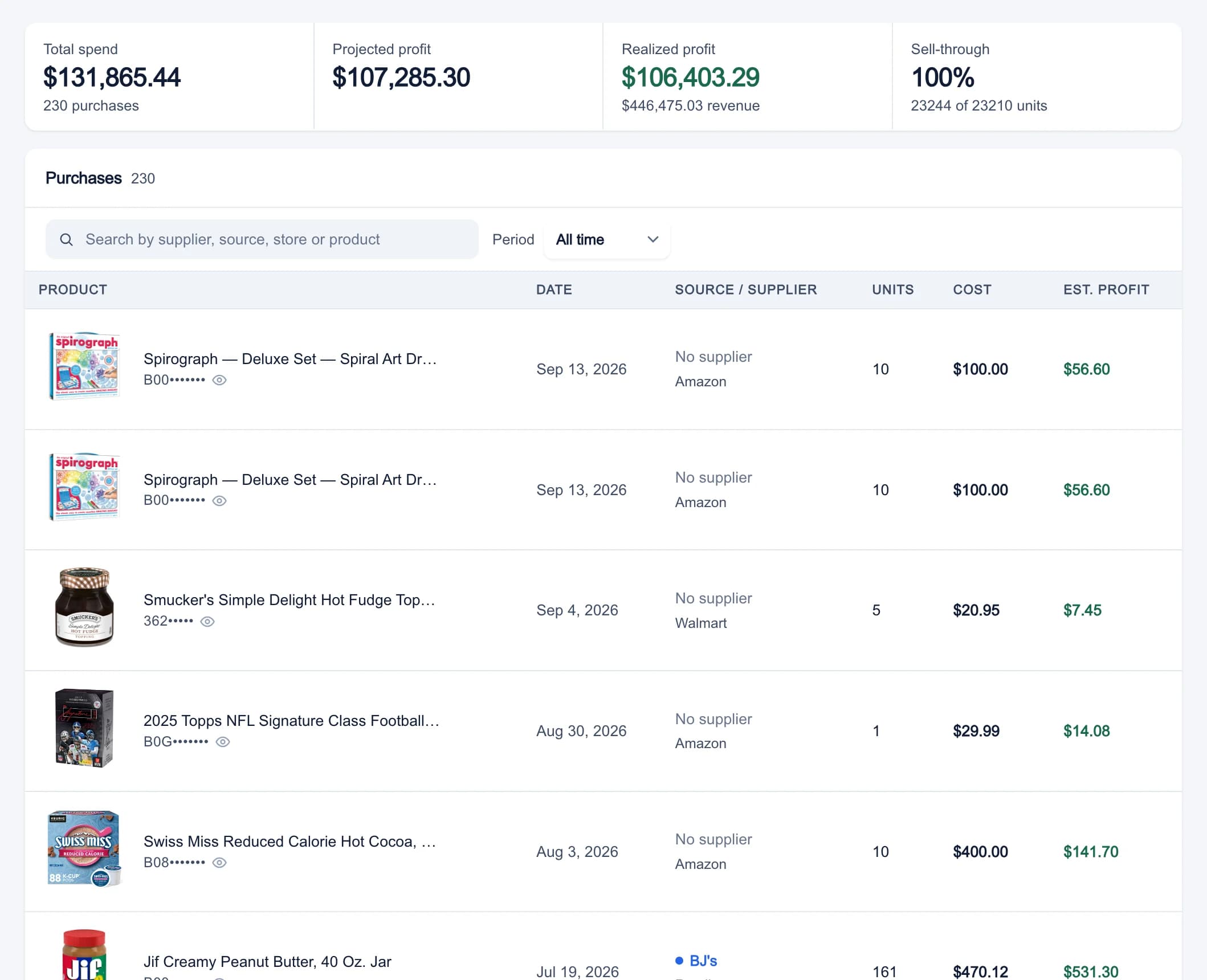
Task: Open first Spirograph Deluxe Set product title
Action: point(290,359)
